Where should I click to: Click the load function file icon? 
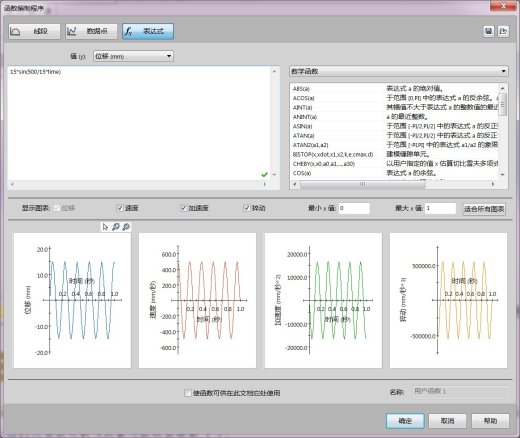pyautogui.click(x=503, y=31)
